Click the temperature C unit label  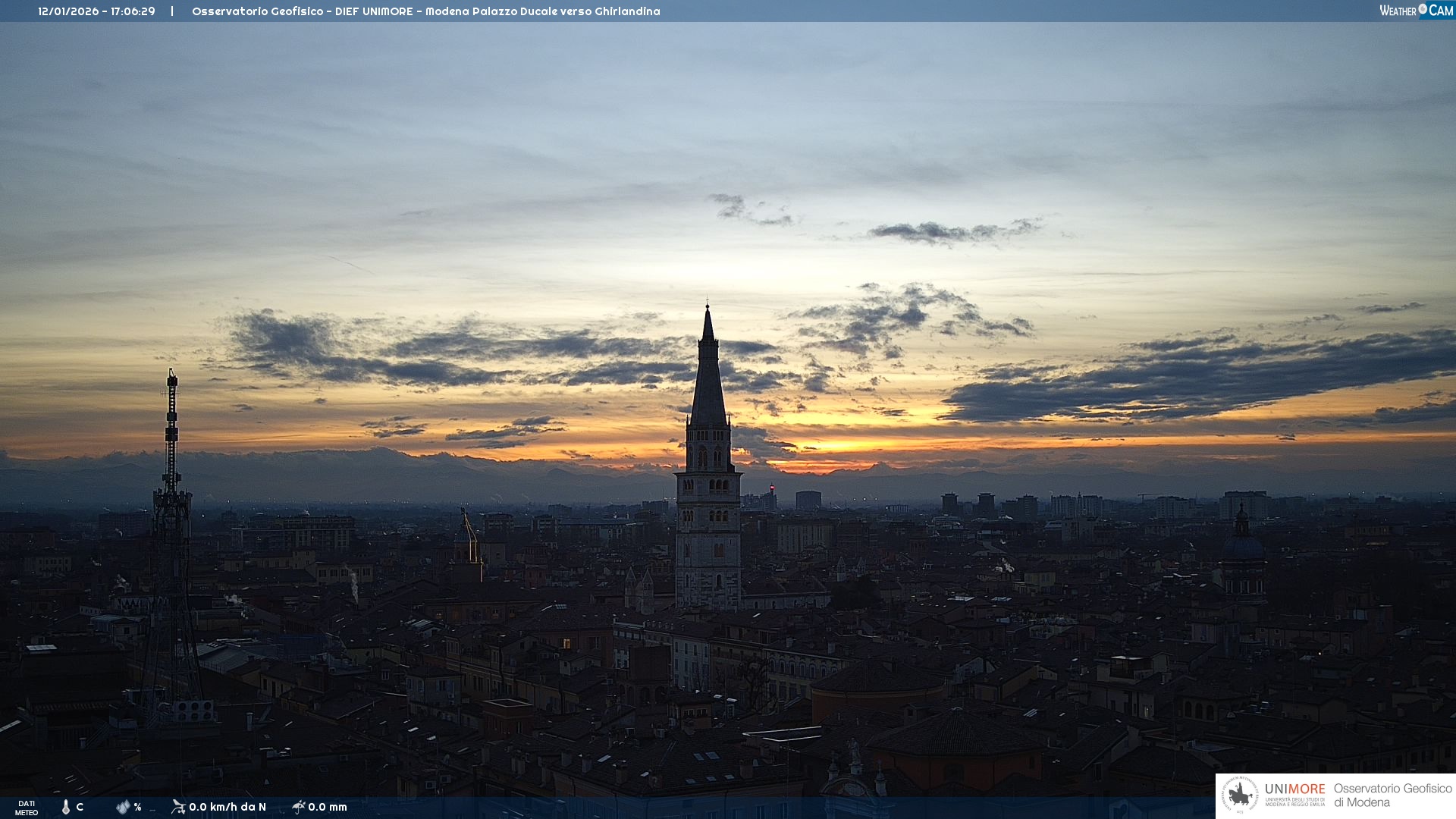[80, 807]
